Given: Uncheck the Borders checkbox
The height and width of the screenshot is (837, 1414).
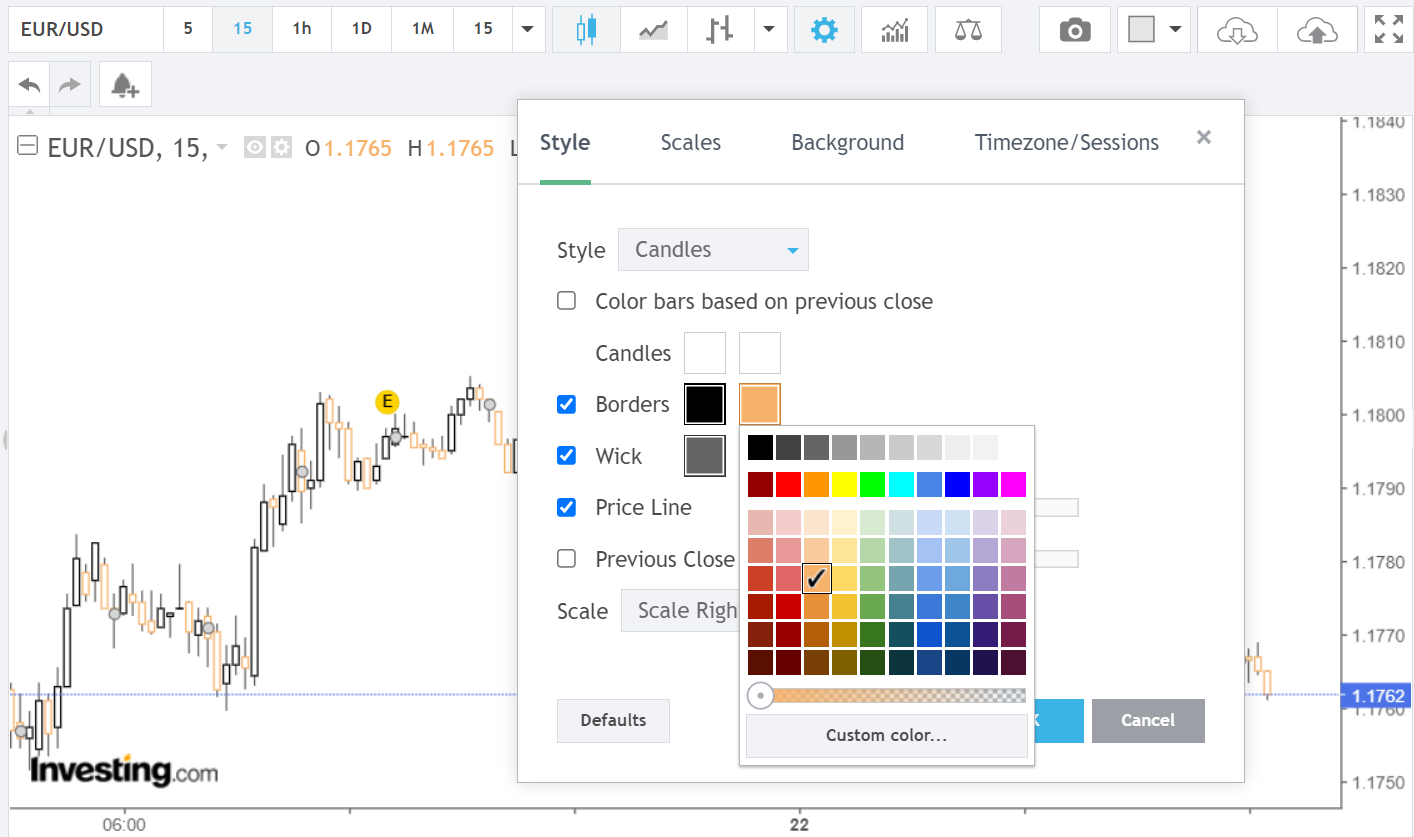Looking at the screenshot, I should (567, 404).
